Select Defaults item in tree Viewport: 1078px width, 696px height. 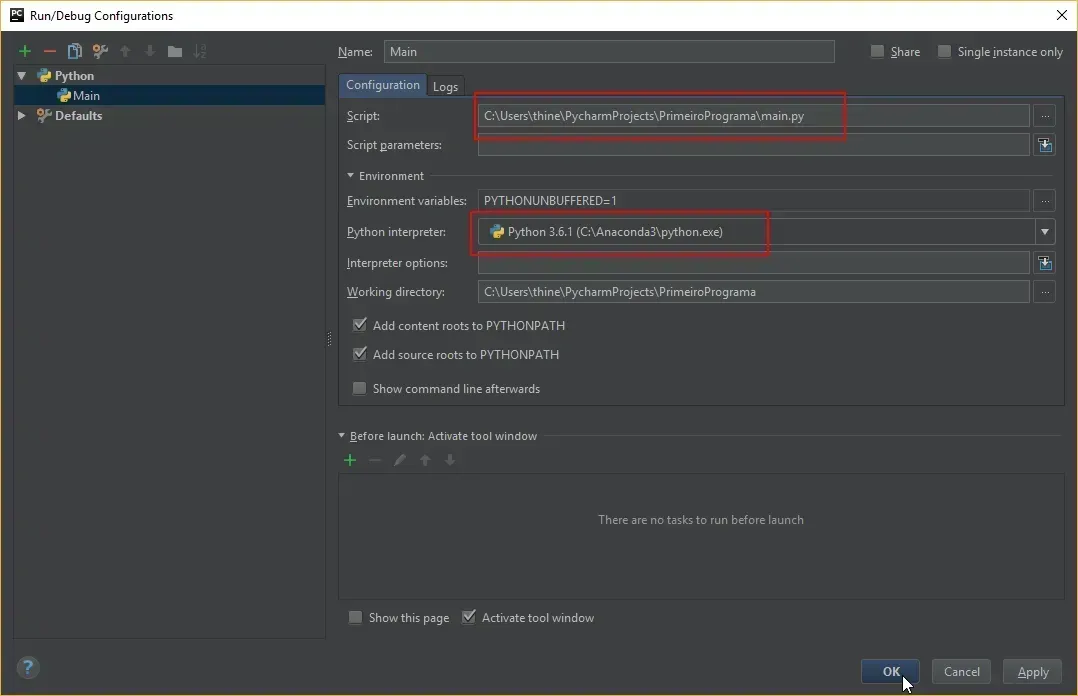pyautogui.click(x=78, y=116)
